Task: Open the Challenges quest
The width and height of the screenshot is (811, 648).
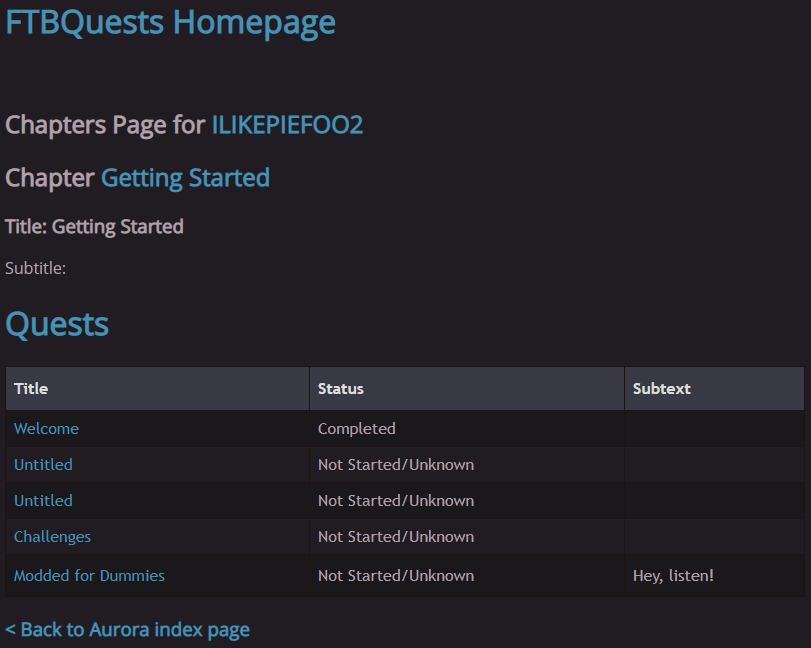Action: tap(52, 536)
